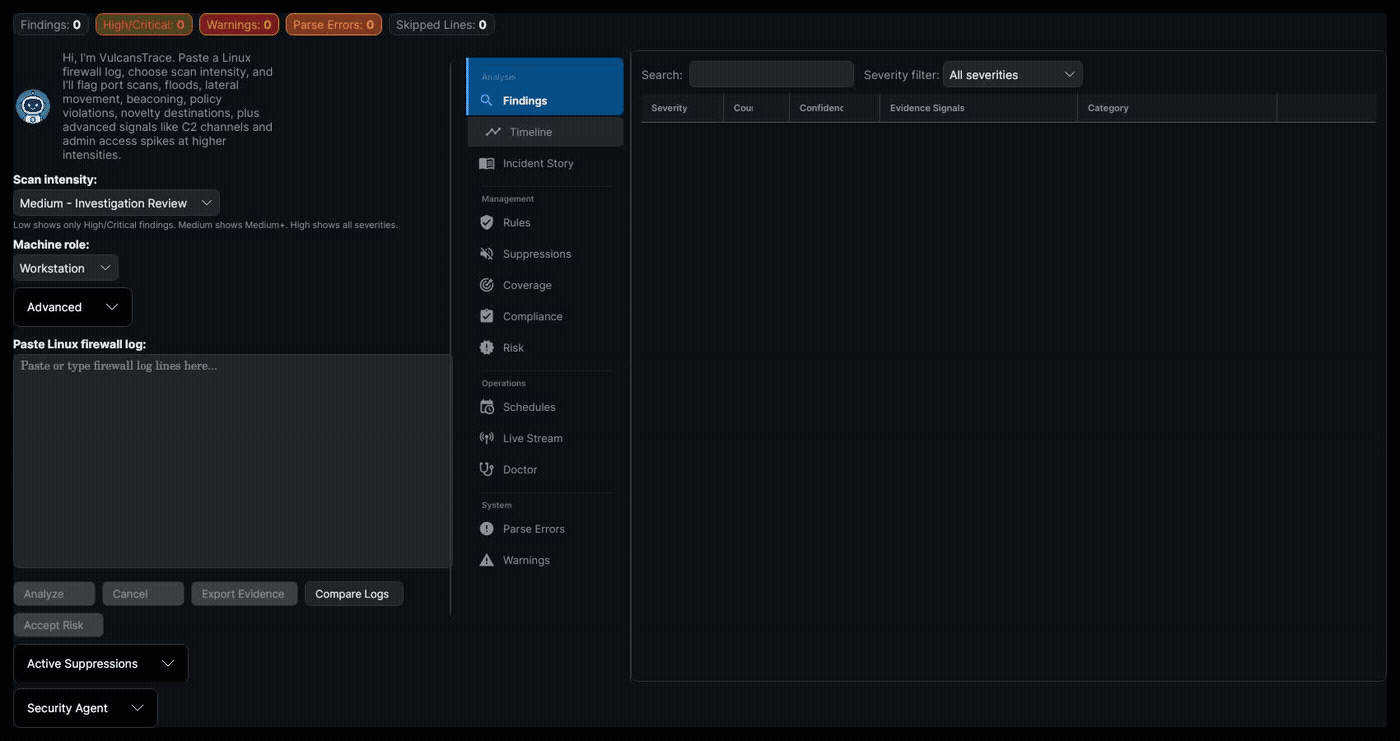Expand the Security Agent section
The height and width of the screenshot is (741, 1400).
pyautogui.click(x=85, y=708)
